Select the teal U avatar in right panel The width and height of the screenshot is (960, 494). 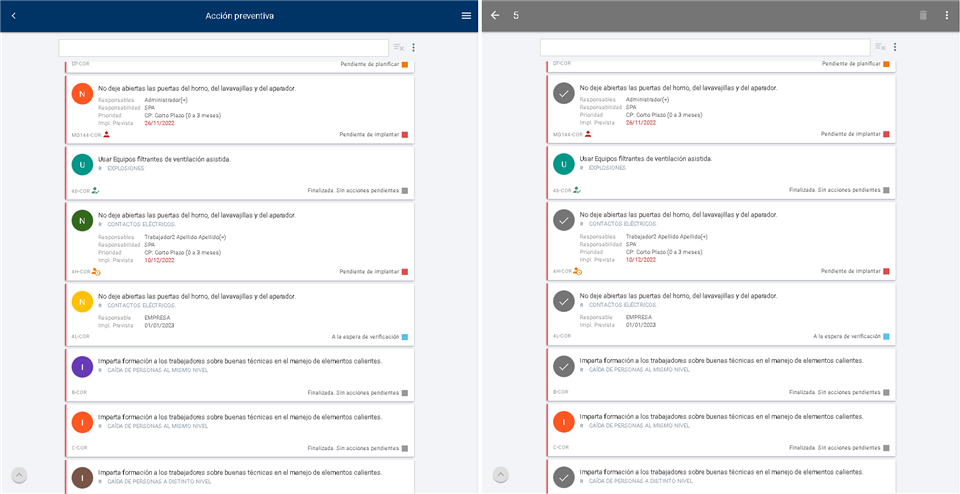tap(564, 164)
